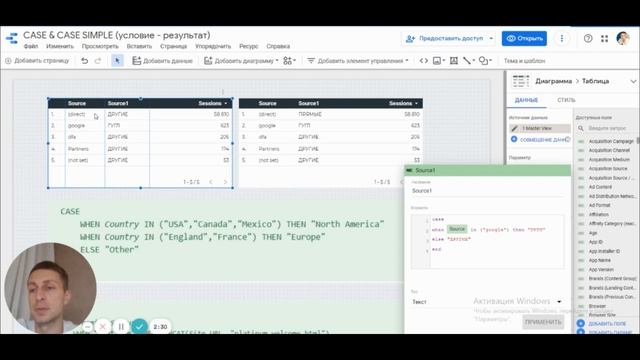Click the insert image toolbar icon
The width and height of the screenshot is (640, 360).
tap(438, 61)
